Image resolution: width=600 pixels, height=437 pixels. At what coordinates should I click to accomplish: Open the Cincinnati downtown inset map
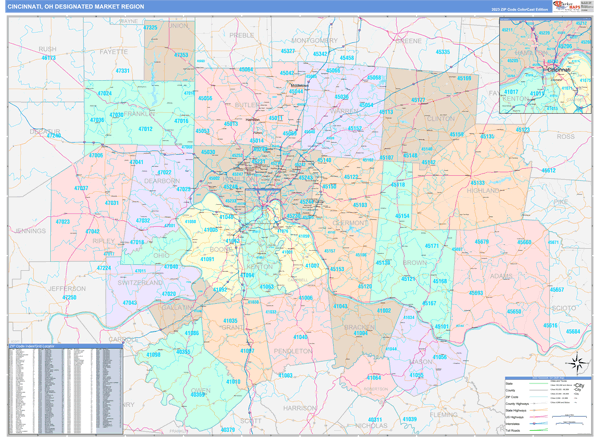(545, 65)
